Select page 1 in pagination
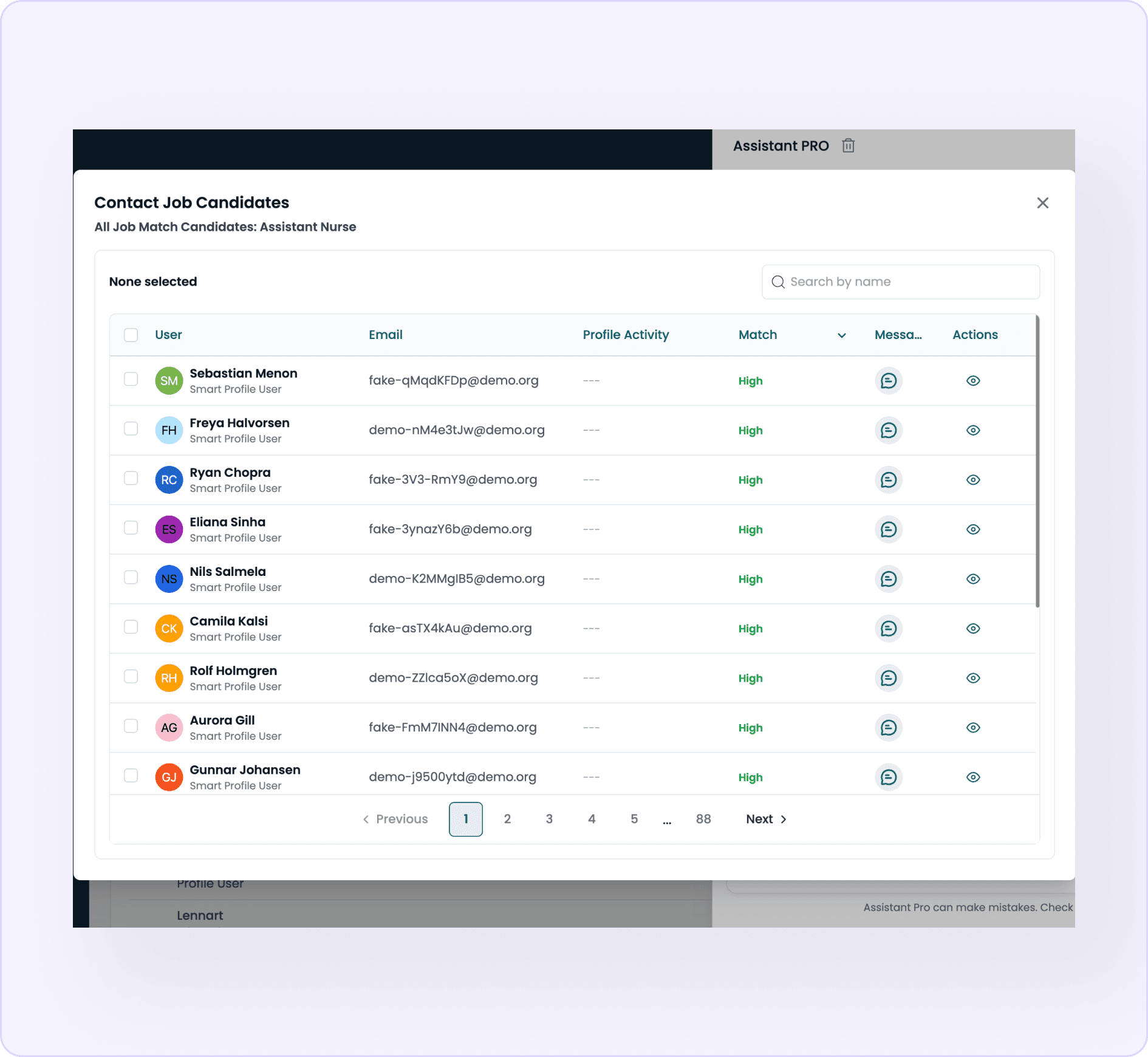 pos(466,819)
